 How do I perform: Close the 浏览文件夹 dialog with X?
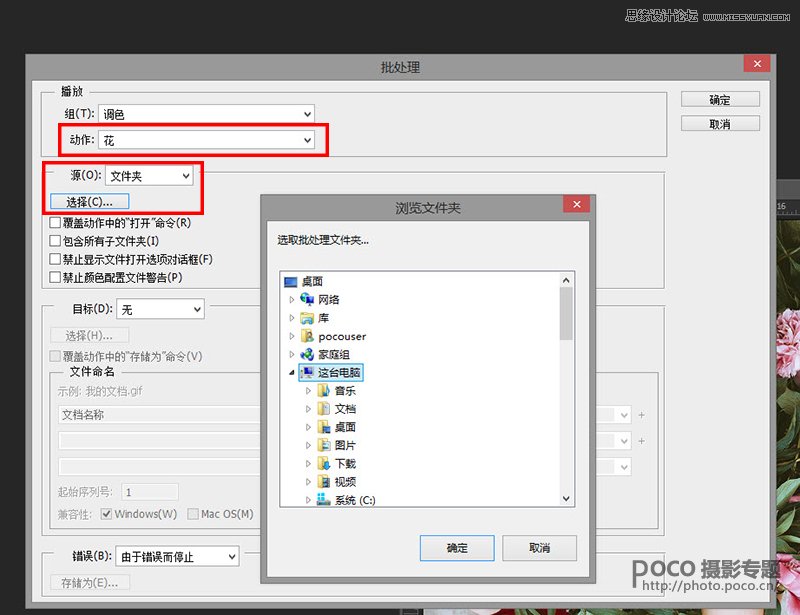point(577,204)
